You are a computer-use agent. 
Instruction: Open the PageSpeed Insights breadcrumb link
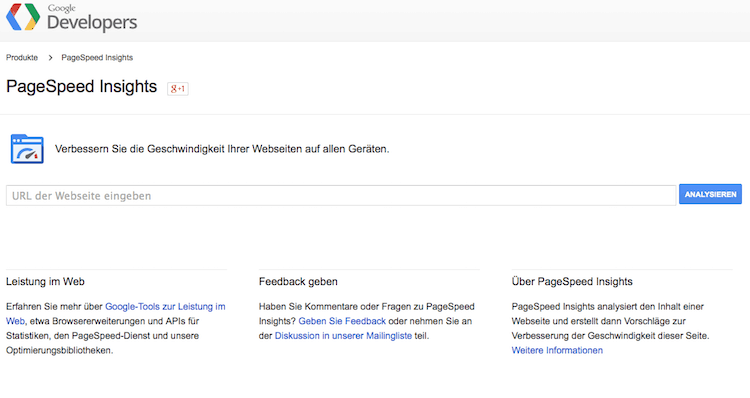(x=97, y=57)
